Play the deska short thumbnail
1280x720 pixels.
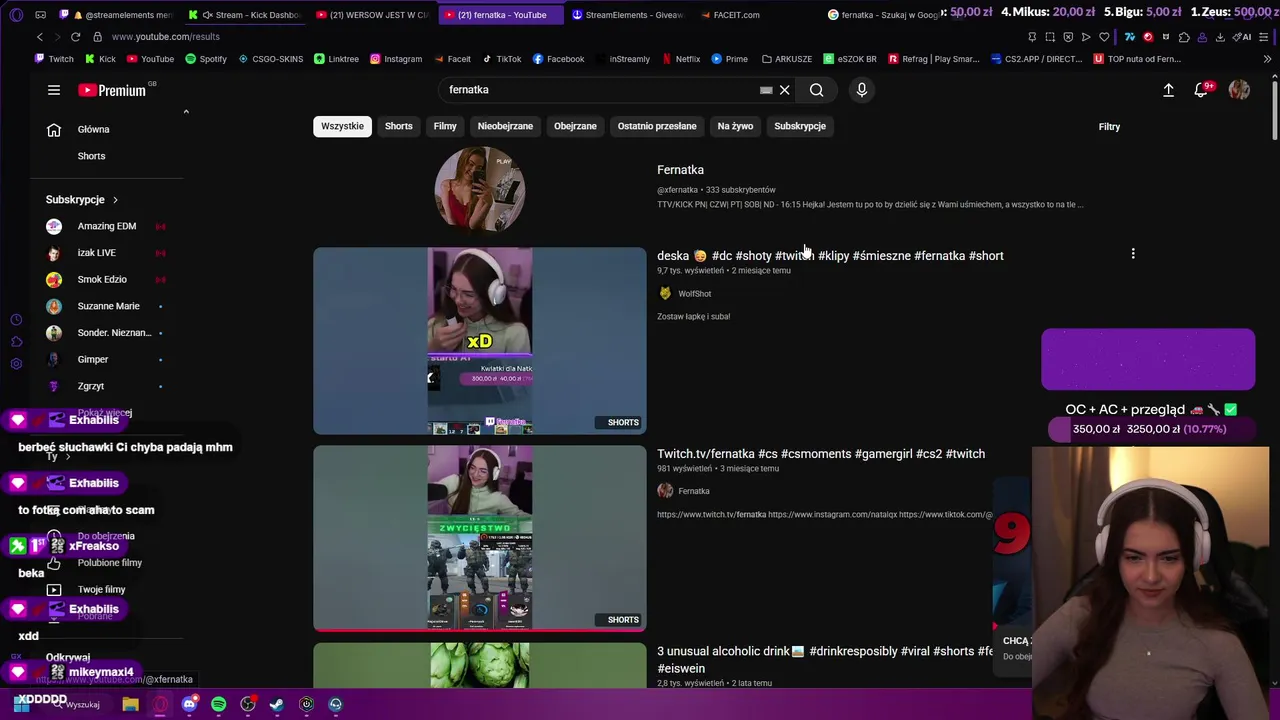[x=480, y=341]
